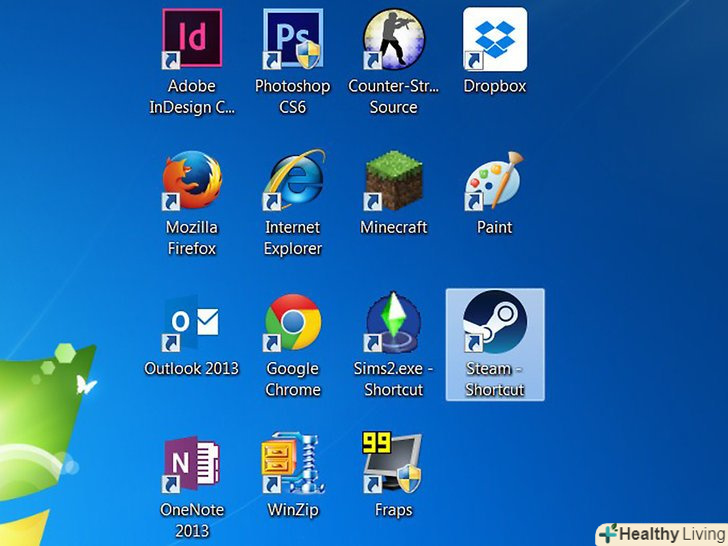Click the Internet Explorer icon
Image resolution: width=728 pixels, height=546 pixels.
[293, 180]
